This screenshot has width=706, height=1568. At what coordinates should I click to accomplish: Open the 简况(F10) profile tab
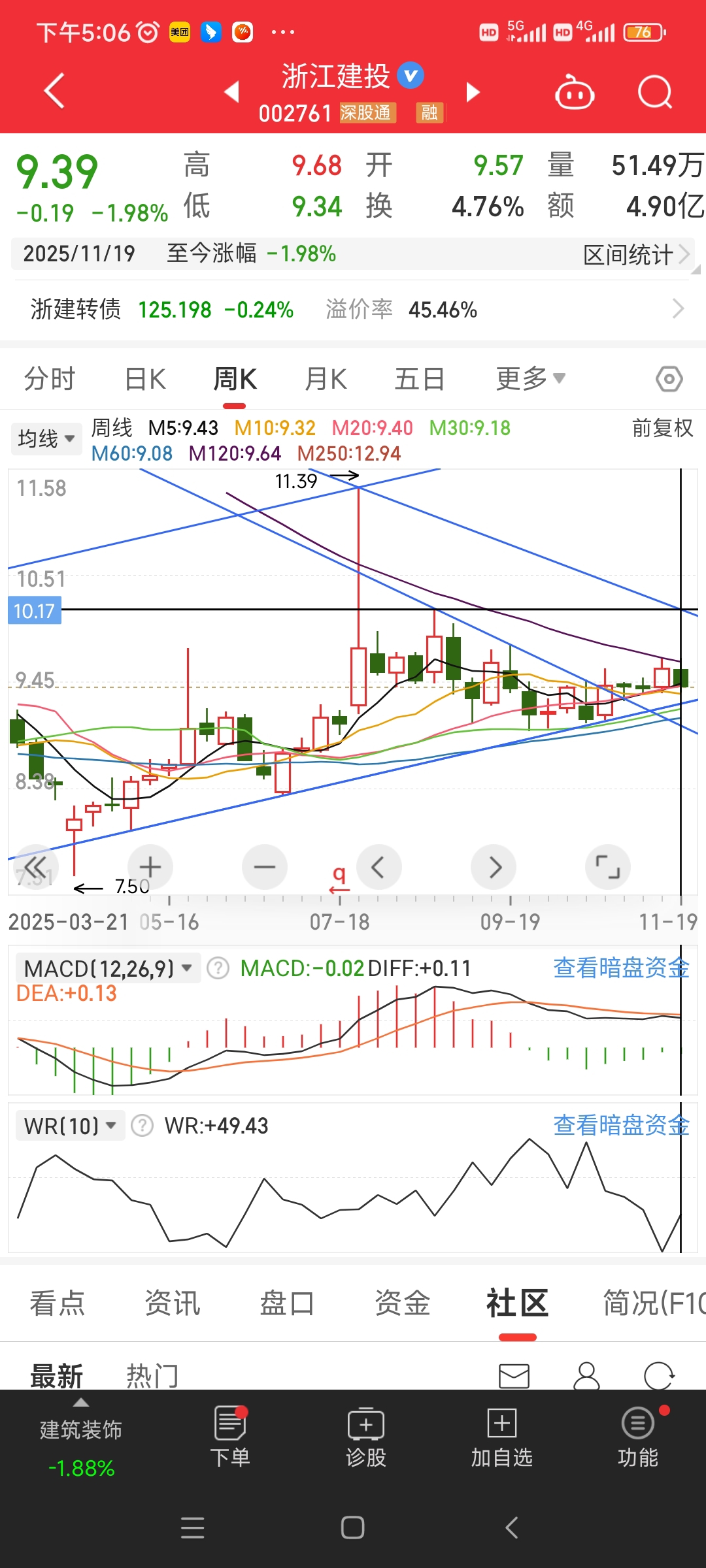click(x=654, y=1303)
